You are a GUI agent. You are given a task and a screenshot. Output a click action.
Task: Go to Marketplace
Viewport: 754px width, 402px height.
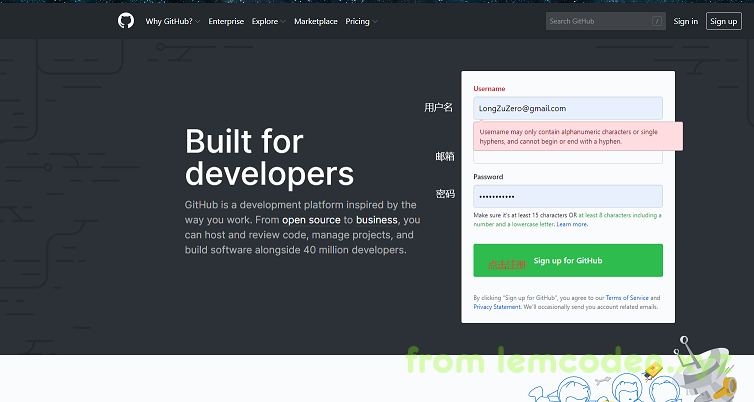(315, 21)
